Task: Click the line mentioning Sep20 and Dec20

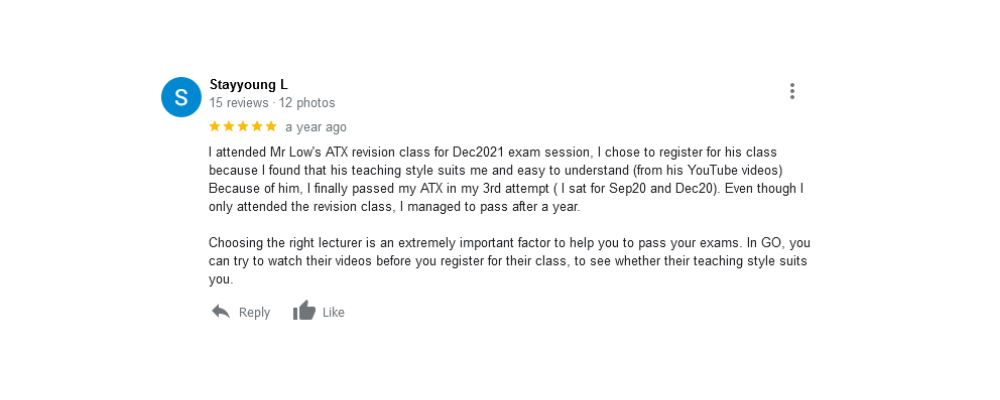Action: 505,188
